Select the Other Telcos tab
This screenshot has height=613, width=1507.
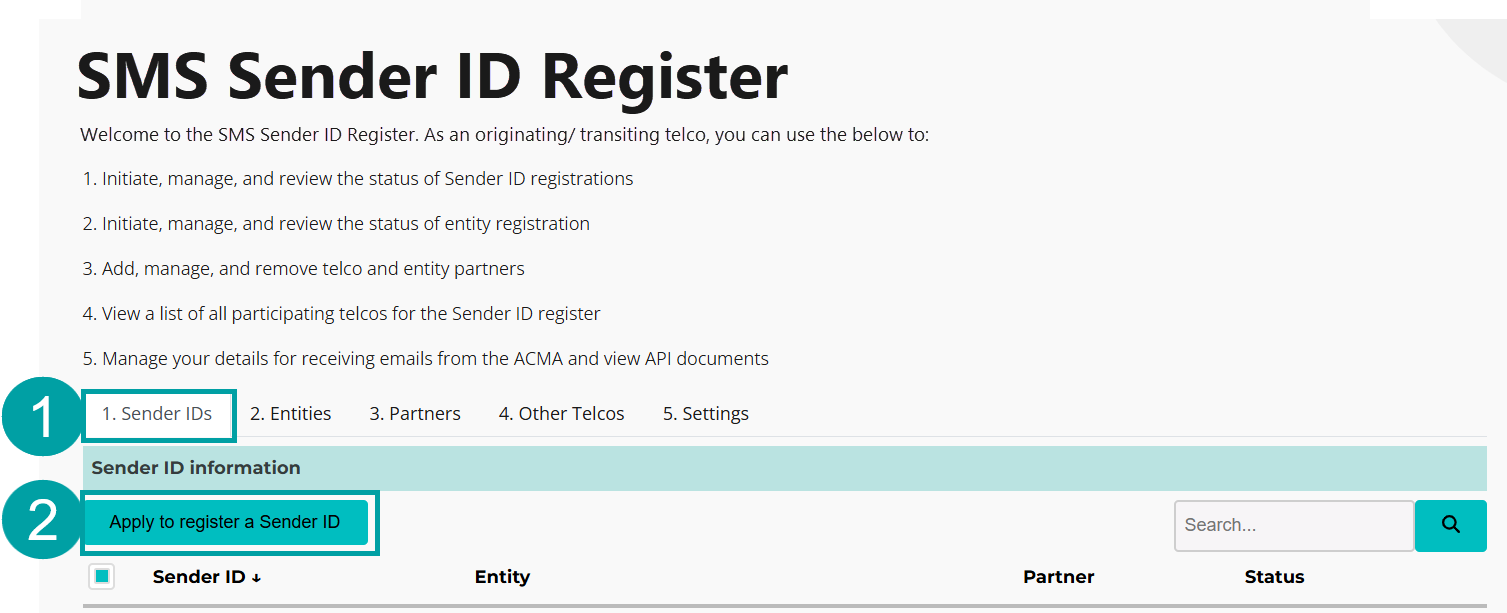[561, 413]
